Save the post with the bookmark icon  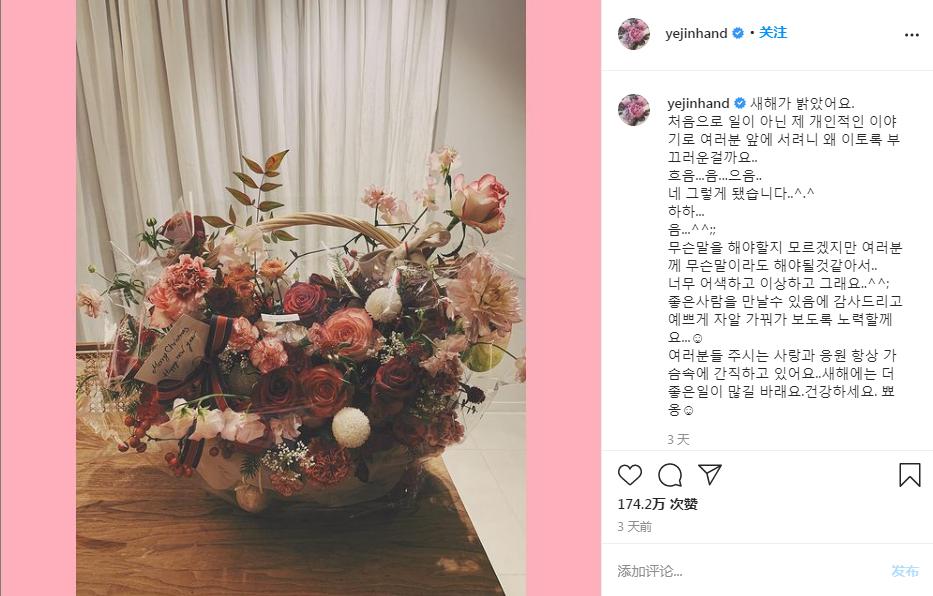point(909,475)
